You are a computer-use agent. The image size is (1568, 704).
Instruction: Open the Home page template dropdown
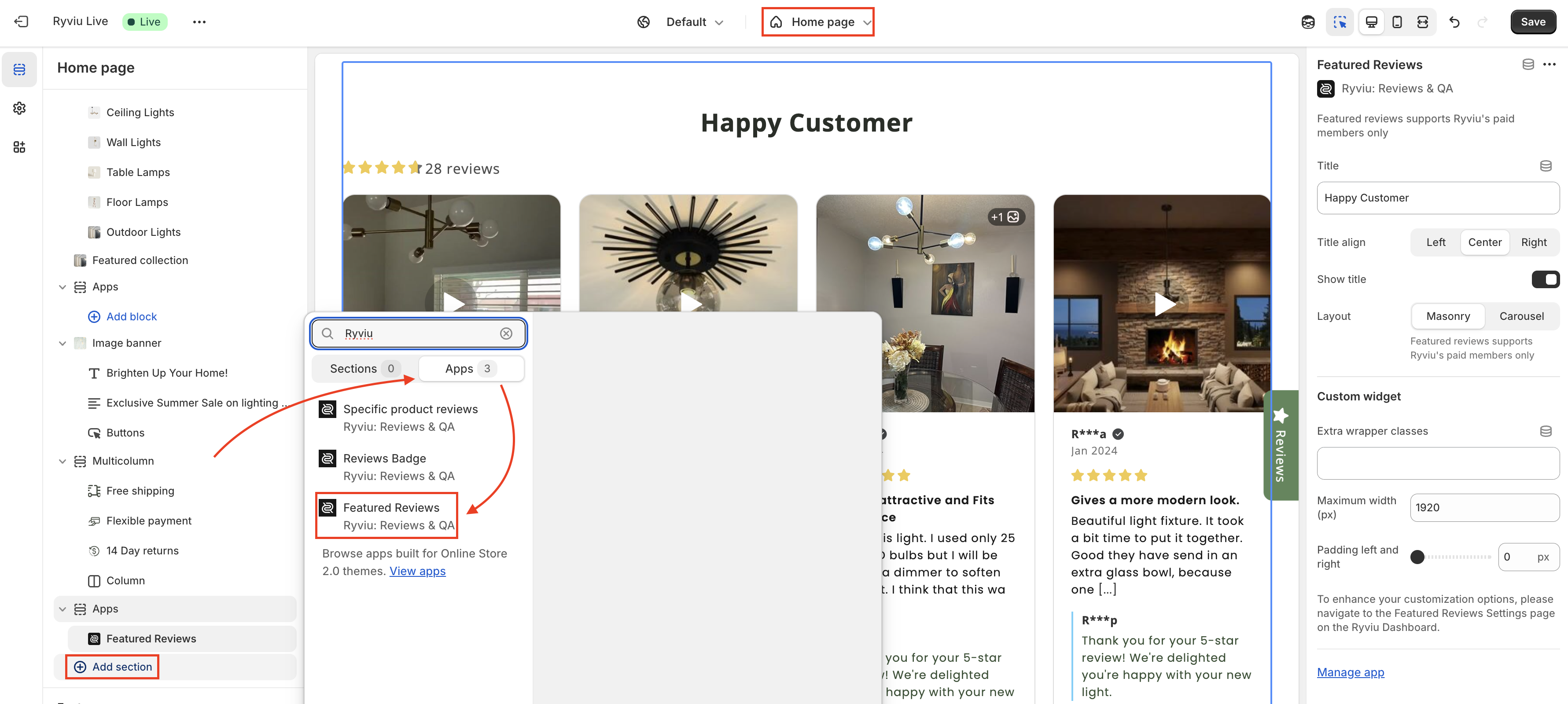click(x=817, y=22)
